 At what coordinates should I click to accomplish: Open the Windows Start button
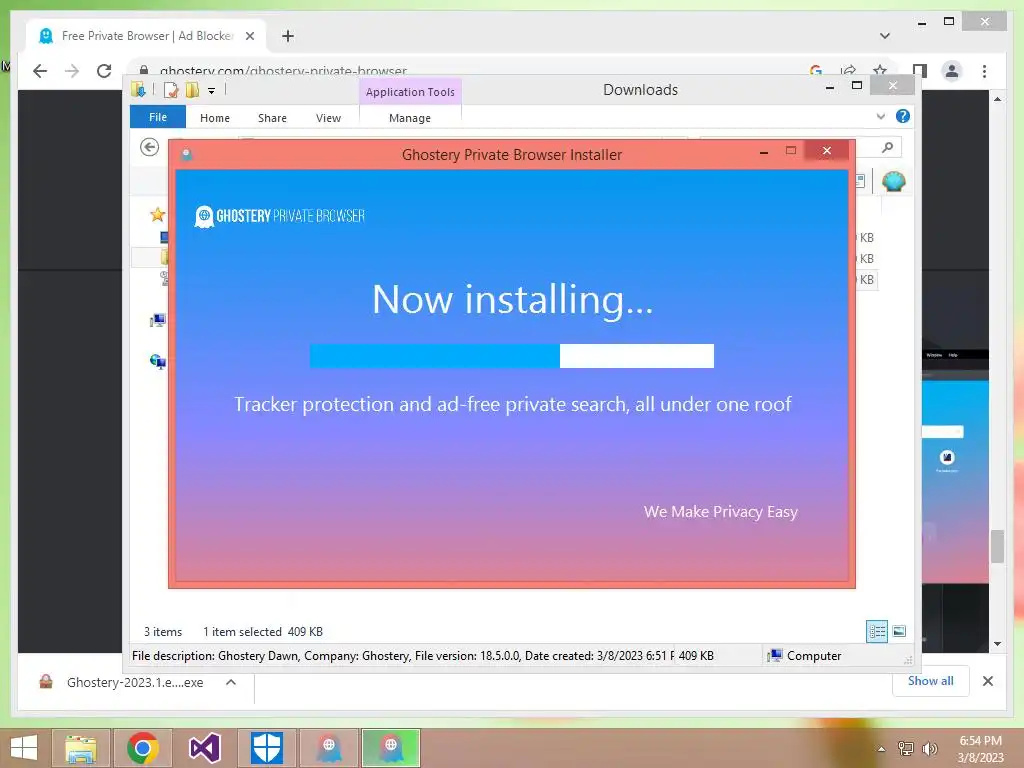24,748
